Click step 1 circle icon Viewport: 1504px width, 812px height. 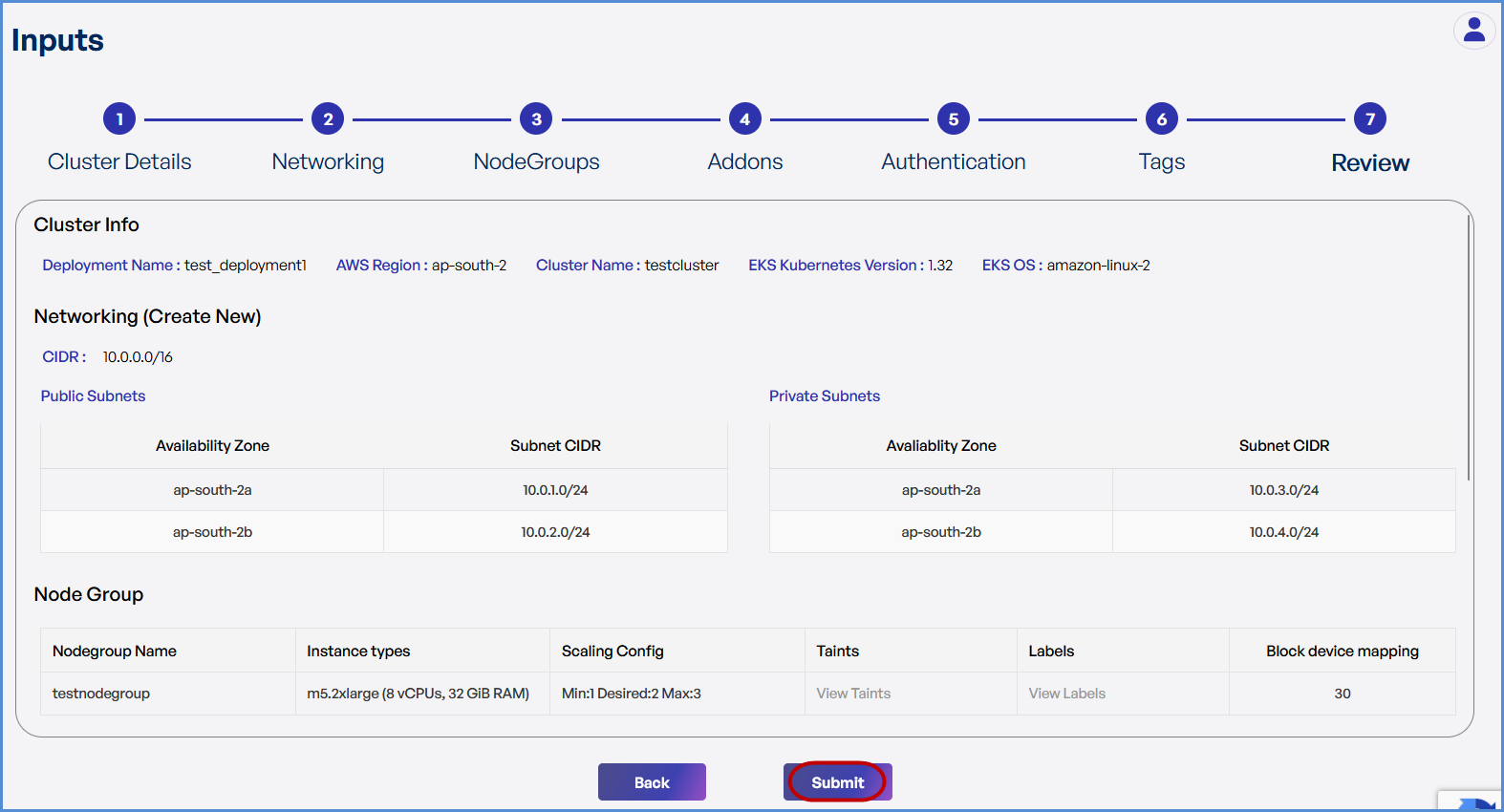coord(119,119)
